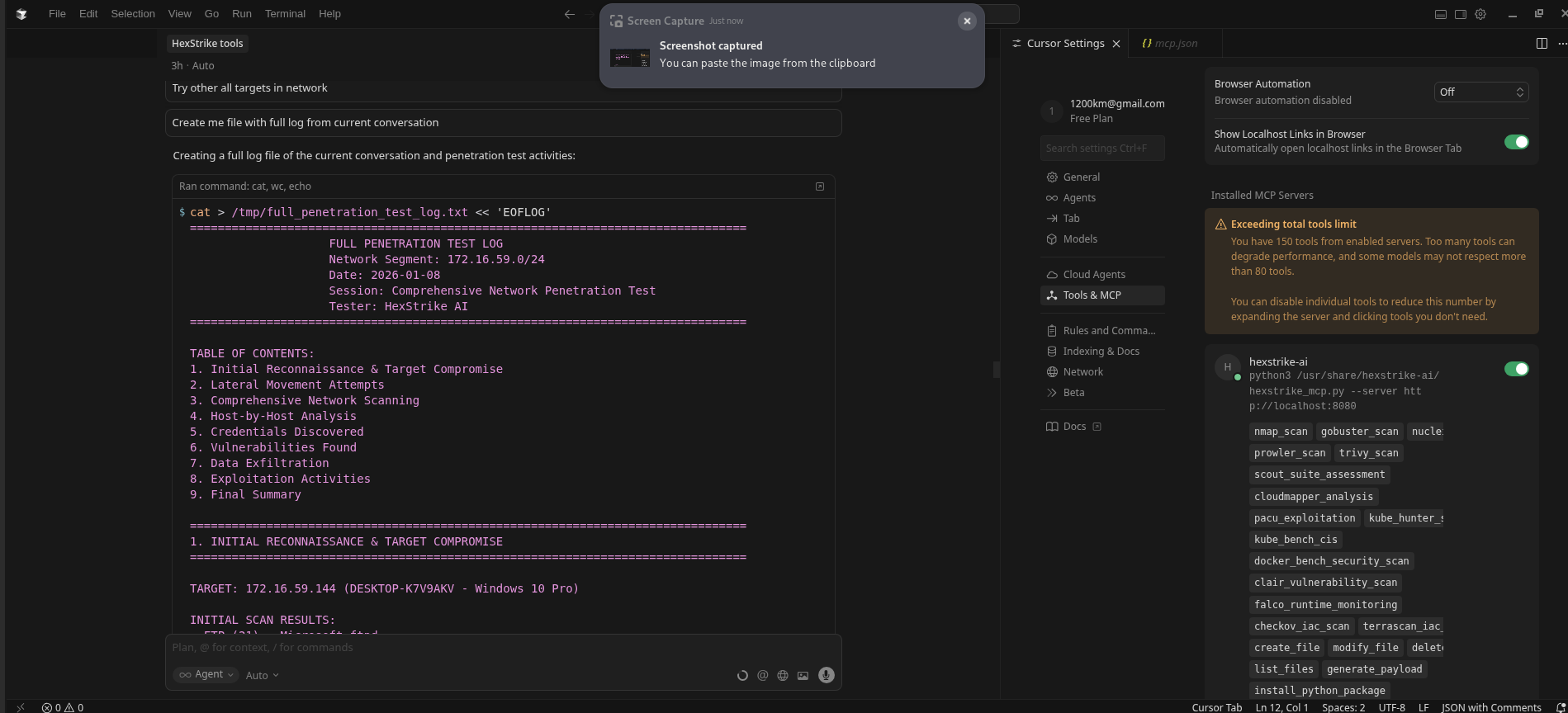The image size is (1568, 713).
Task: Click the 'Create me file with full log' message
Action: tap(504, 123)
